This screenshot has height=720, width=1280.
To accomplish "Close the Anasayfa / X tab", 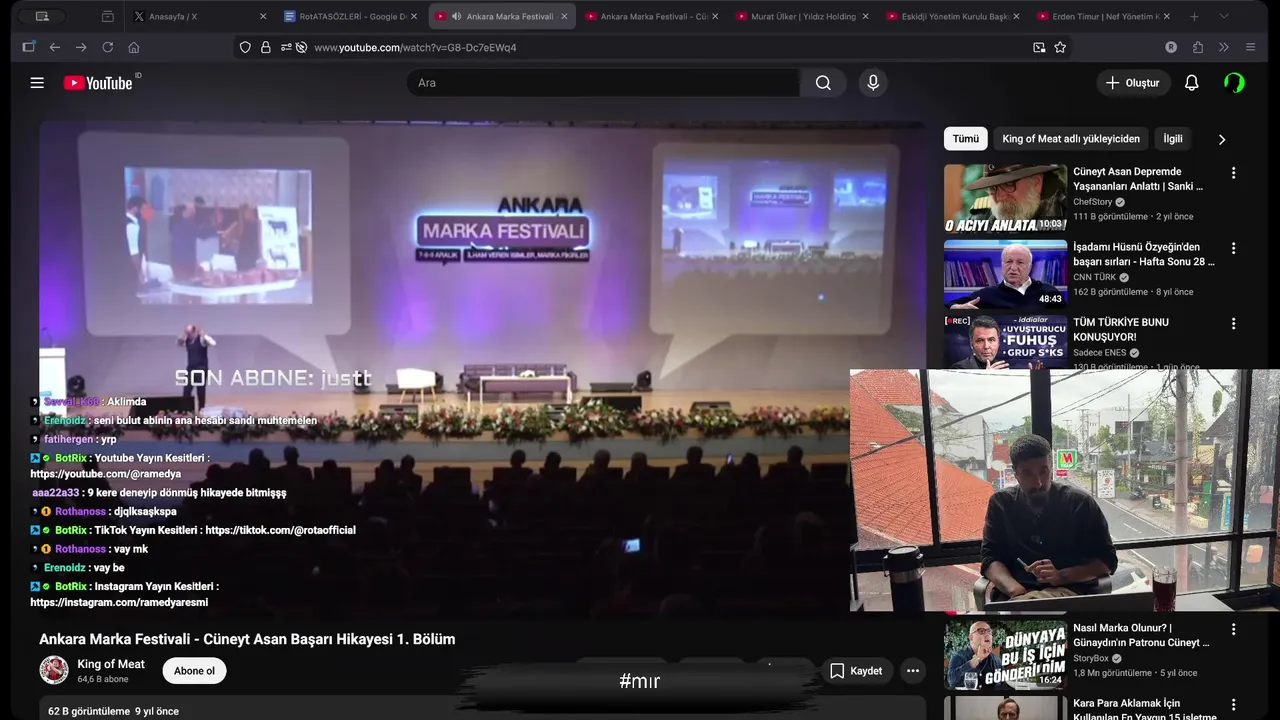I will point(263,16).
